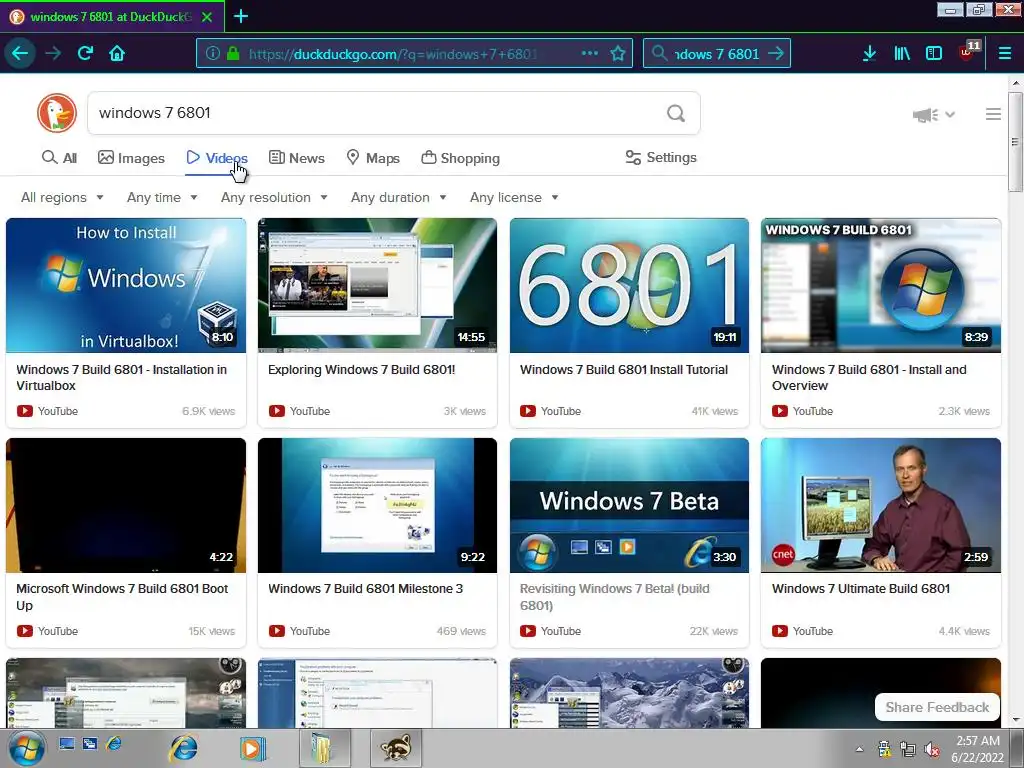Close the DuckDuckGo browser tab

coord(207,17)
